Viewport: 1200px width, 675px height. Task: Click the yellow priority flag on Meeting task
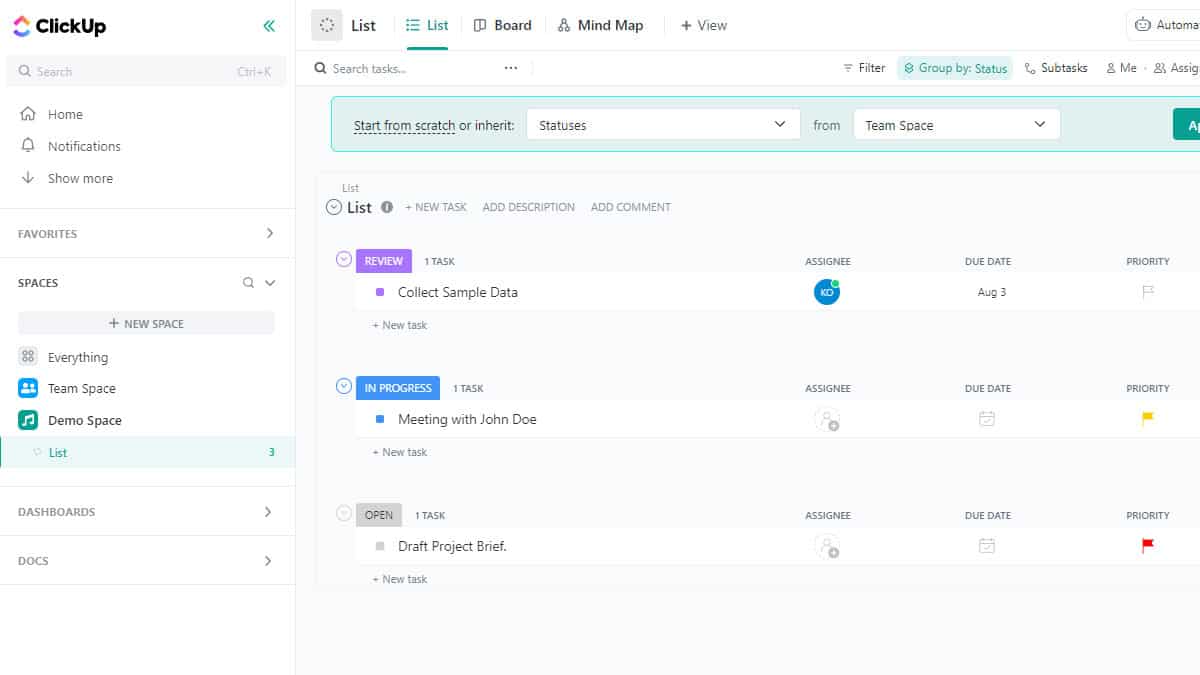[1146, 418]
